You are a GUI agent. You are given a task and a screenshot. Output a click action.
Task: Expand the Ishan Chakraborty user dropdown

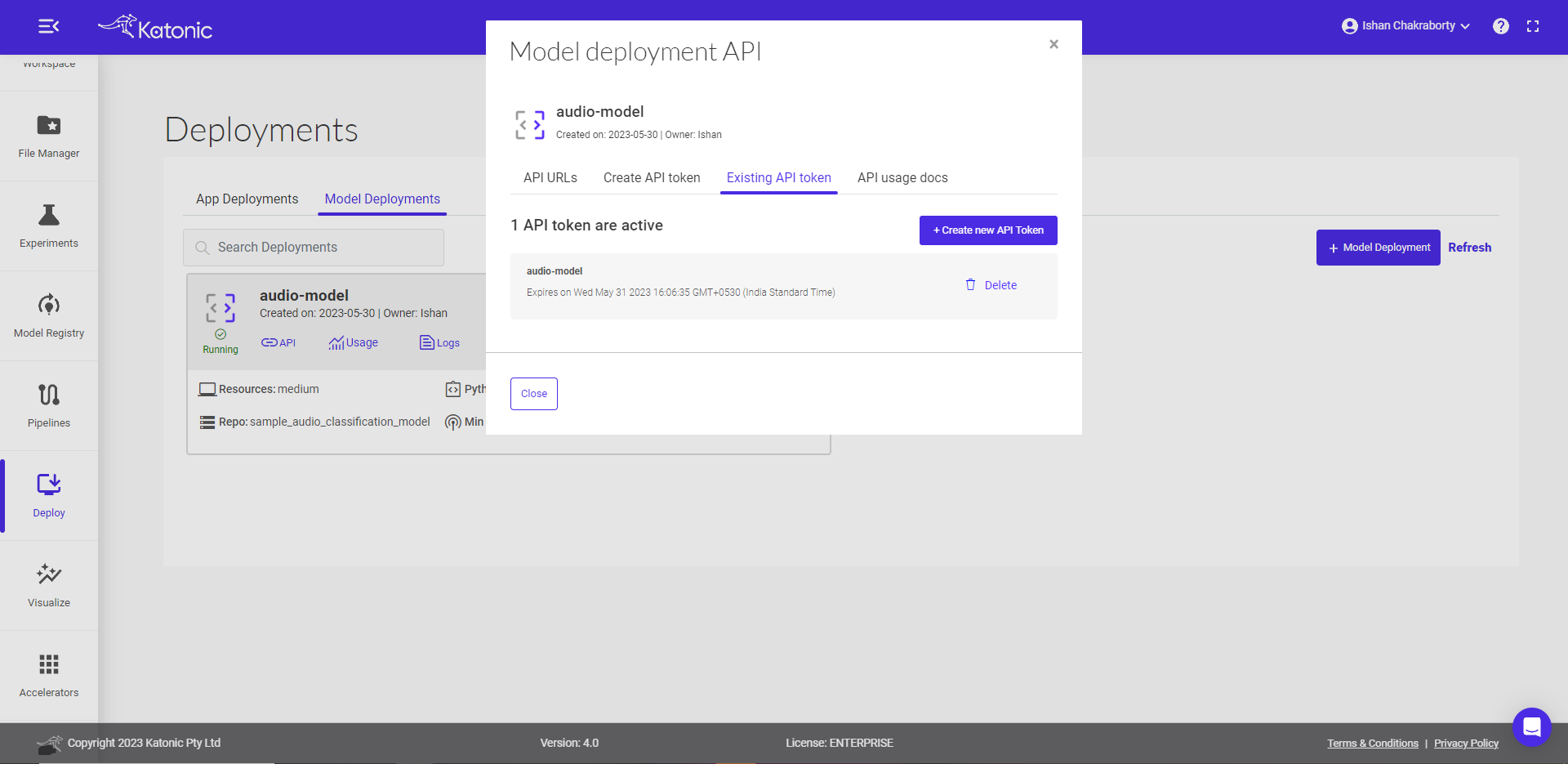click(1406, 26)
